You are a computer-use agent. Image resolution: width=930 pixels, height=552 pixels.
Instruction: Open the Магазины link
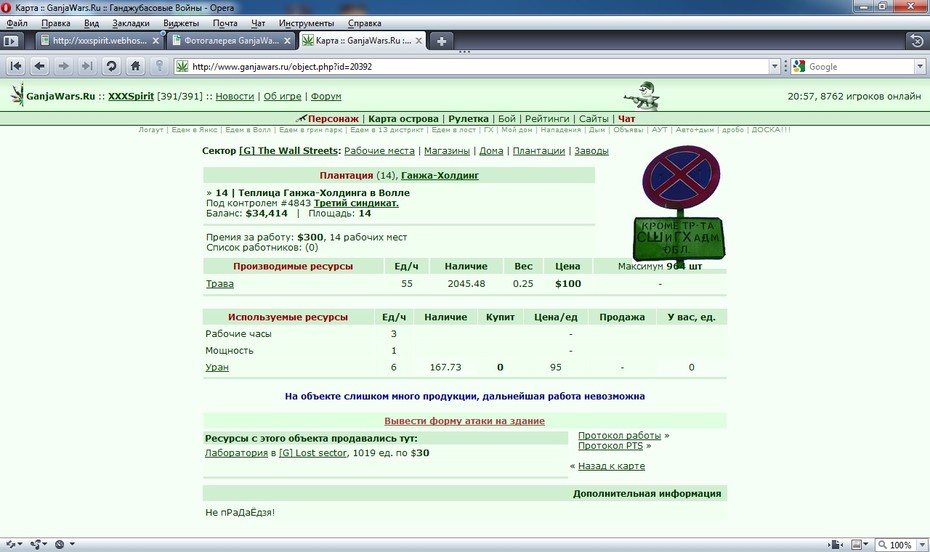pyautogui.click(x=447, y=151)
